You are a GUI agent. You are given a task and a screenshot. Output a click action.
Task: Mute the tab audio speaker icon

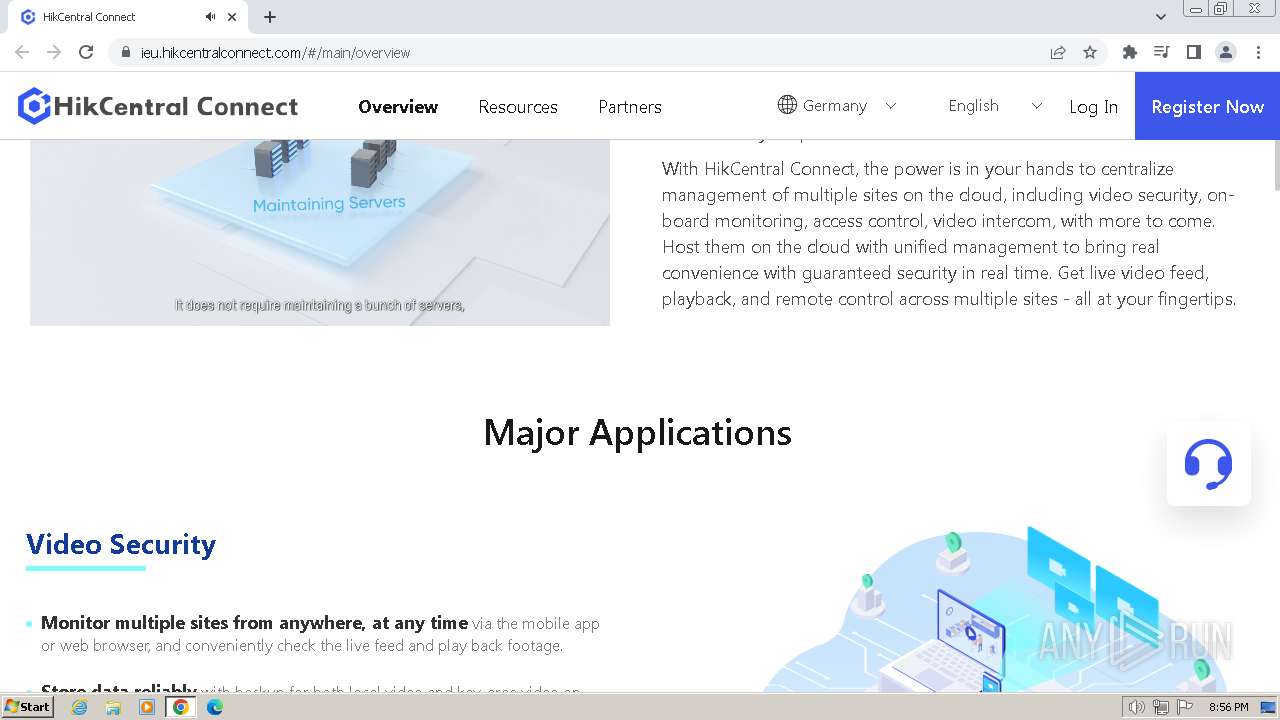(x=210, y=17)
